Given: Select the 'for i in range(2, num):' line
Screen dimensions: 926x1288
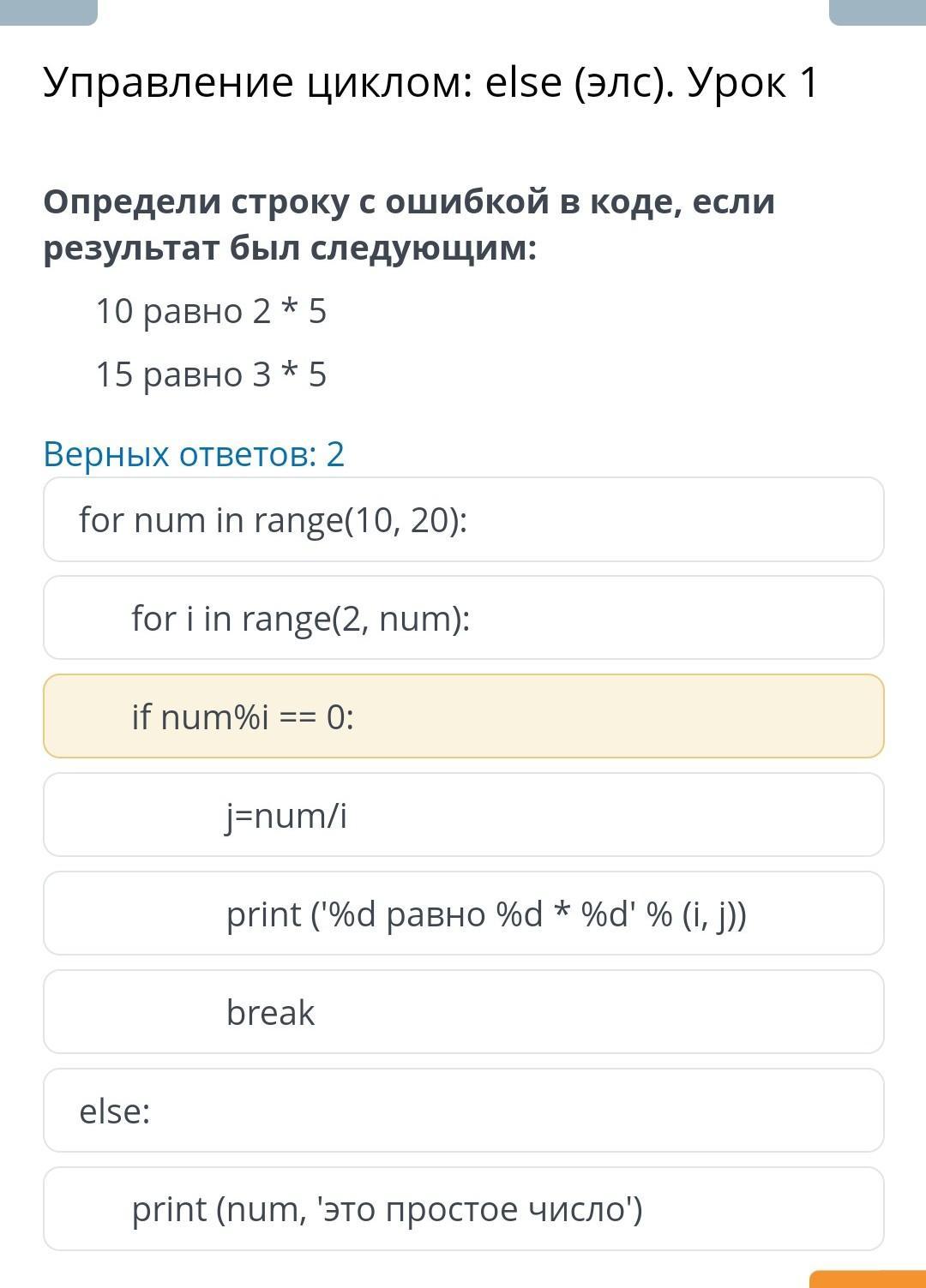Looking at the screenshot, I should click(x=463, y=618).
